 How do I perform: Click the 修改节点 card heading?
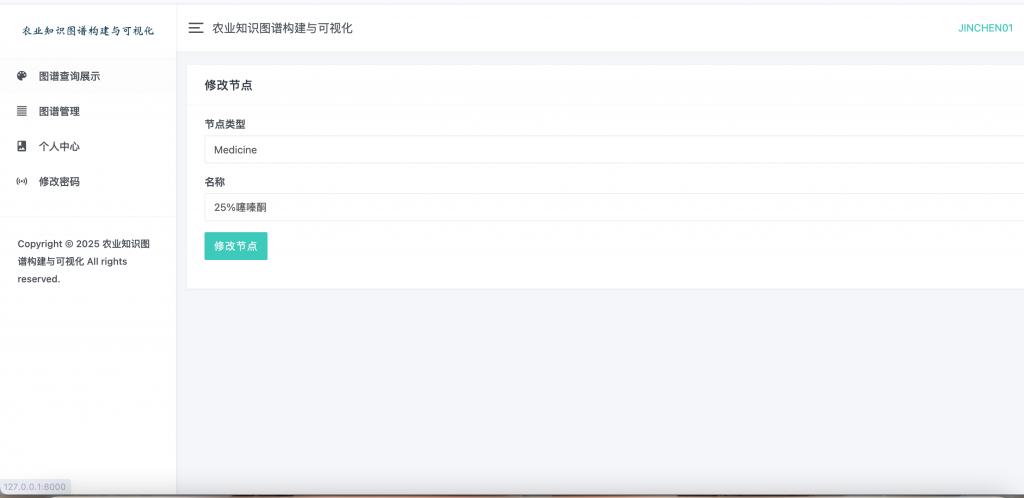[229, 86]
